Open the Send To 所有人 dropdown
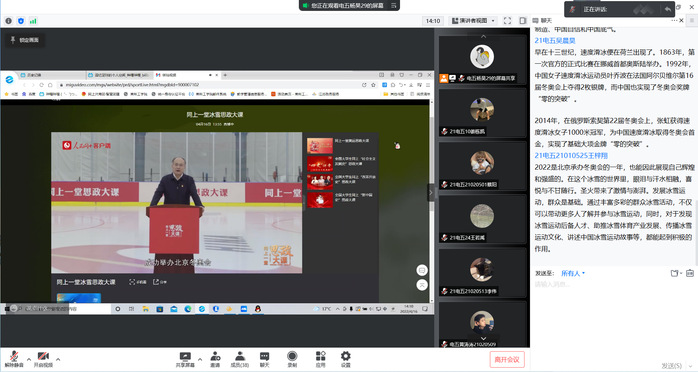The image size is (698, 372). [x=573, y=273]
